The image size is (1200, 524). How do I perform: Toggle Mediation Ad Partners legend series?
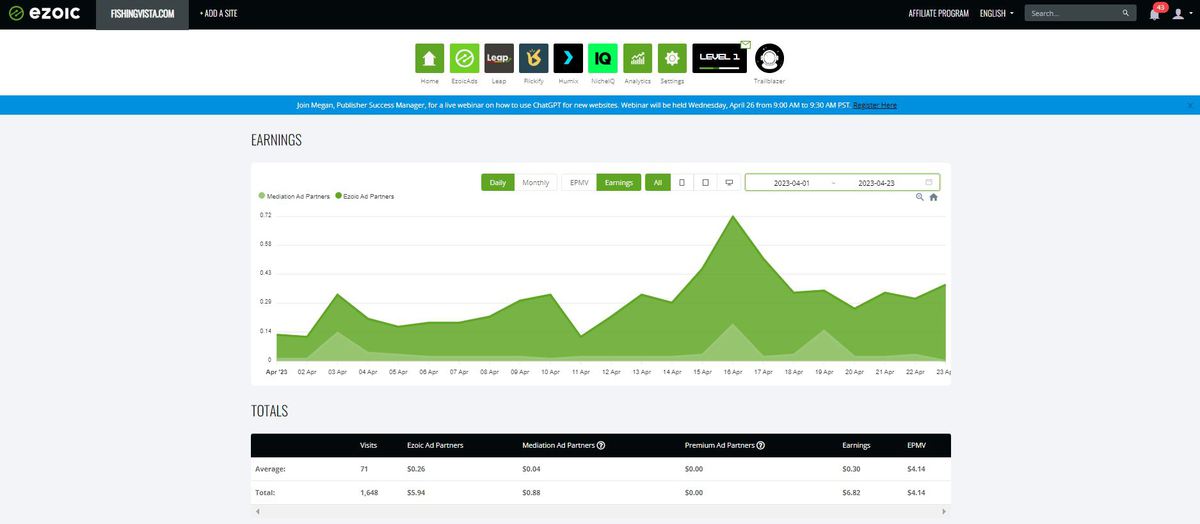tap(294, 196)
